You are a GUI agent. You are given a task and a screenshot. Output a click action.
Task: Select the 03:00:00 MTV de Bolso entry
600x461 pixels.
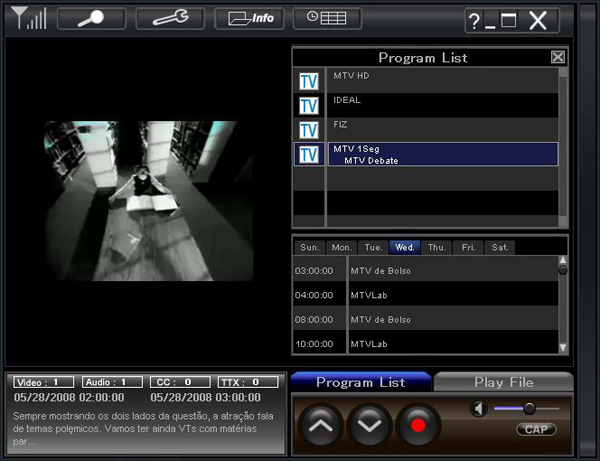click(426, 270)
